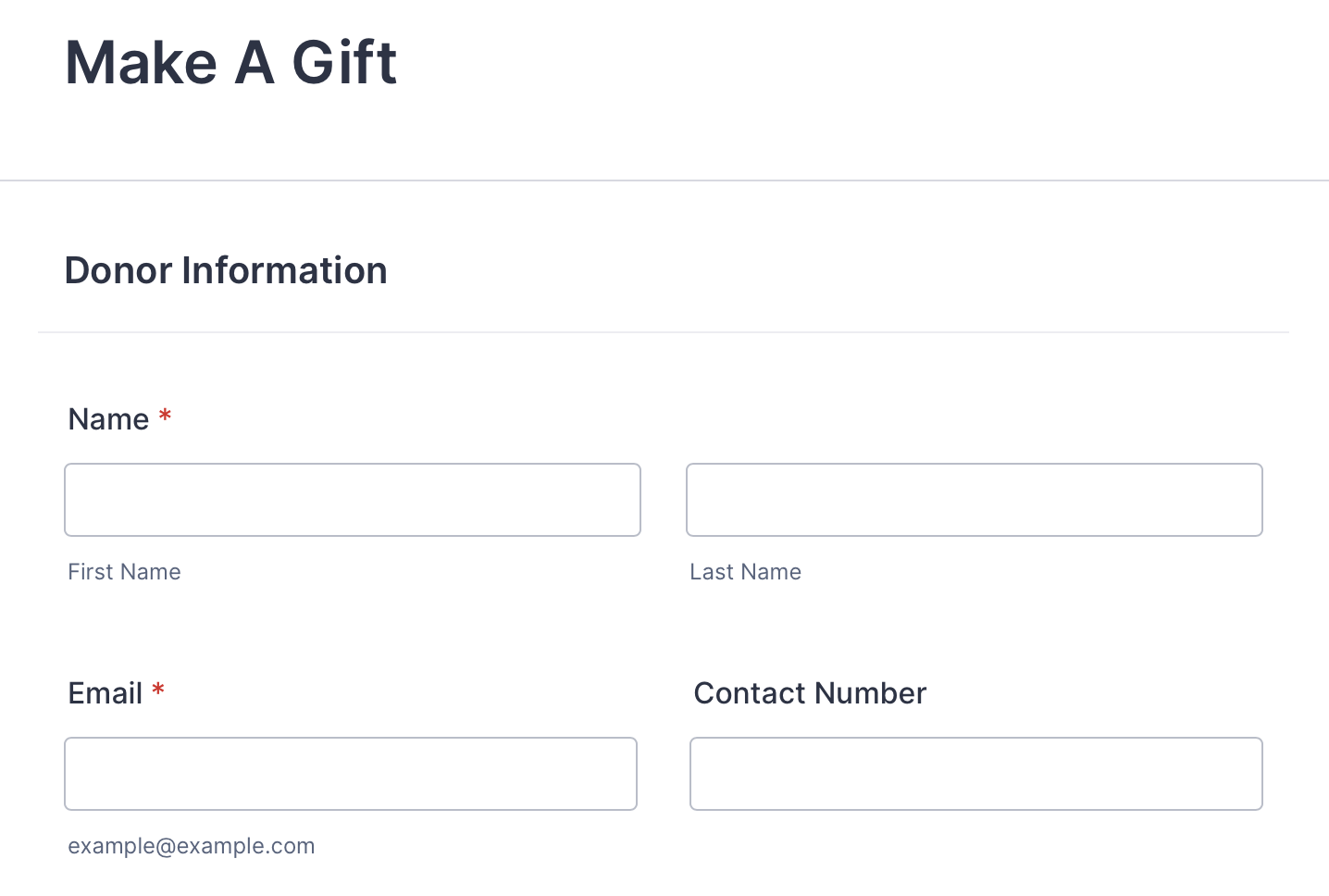The height and width of the screenshot is (896, 1329).
Task: Click the example@example.com hint text
Action: [192, 846]
